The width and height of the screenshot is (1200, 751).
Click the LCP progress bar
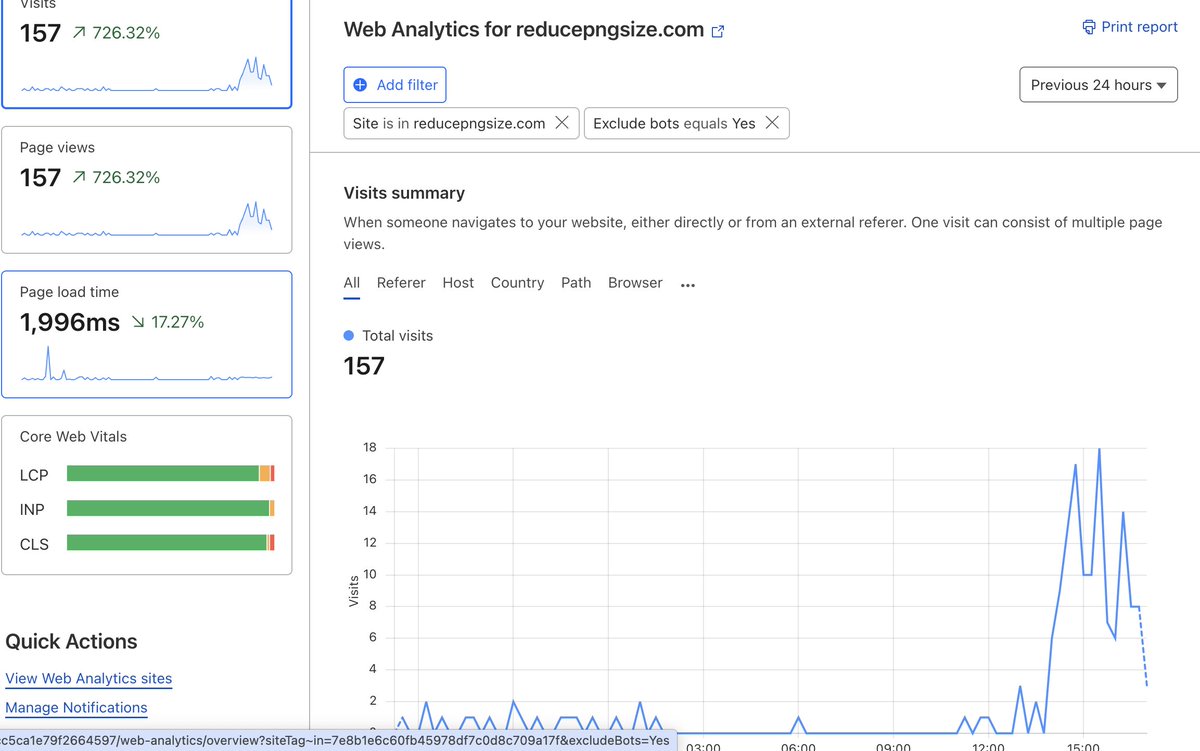click(x=170, y=474)
